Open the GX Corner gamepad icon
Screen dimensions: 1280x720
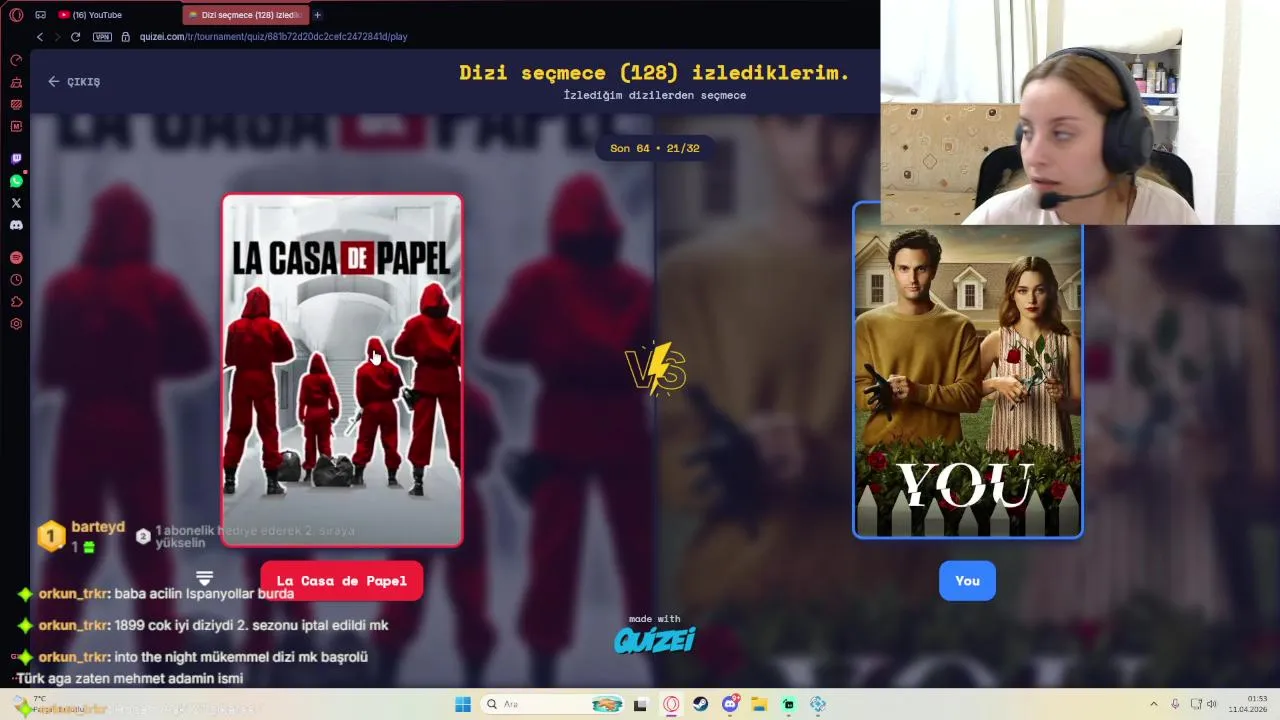click(x=40, y=15)
